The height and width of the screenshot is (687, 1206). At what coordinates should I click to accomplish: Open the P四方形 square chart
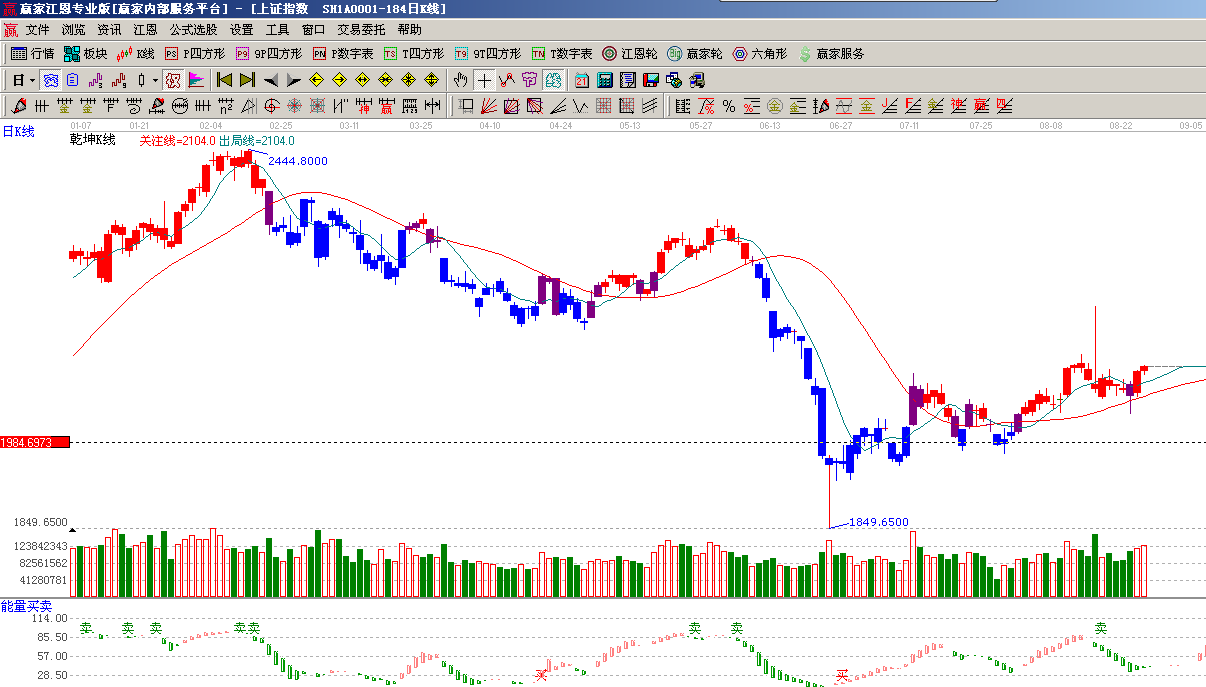pos(195,54)
